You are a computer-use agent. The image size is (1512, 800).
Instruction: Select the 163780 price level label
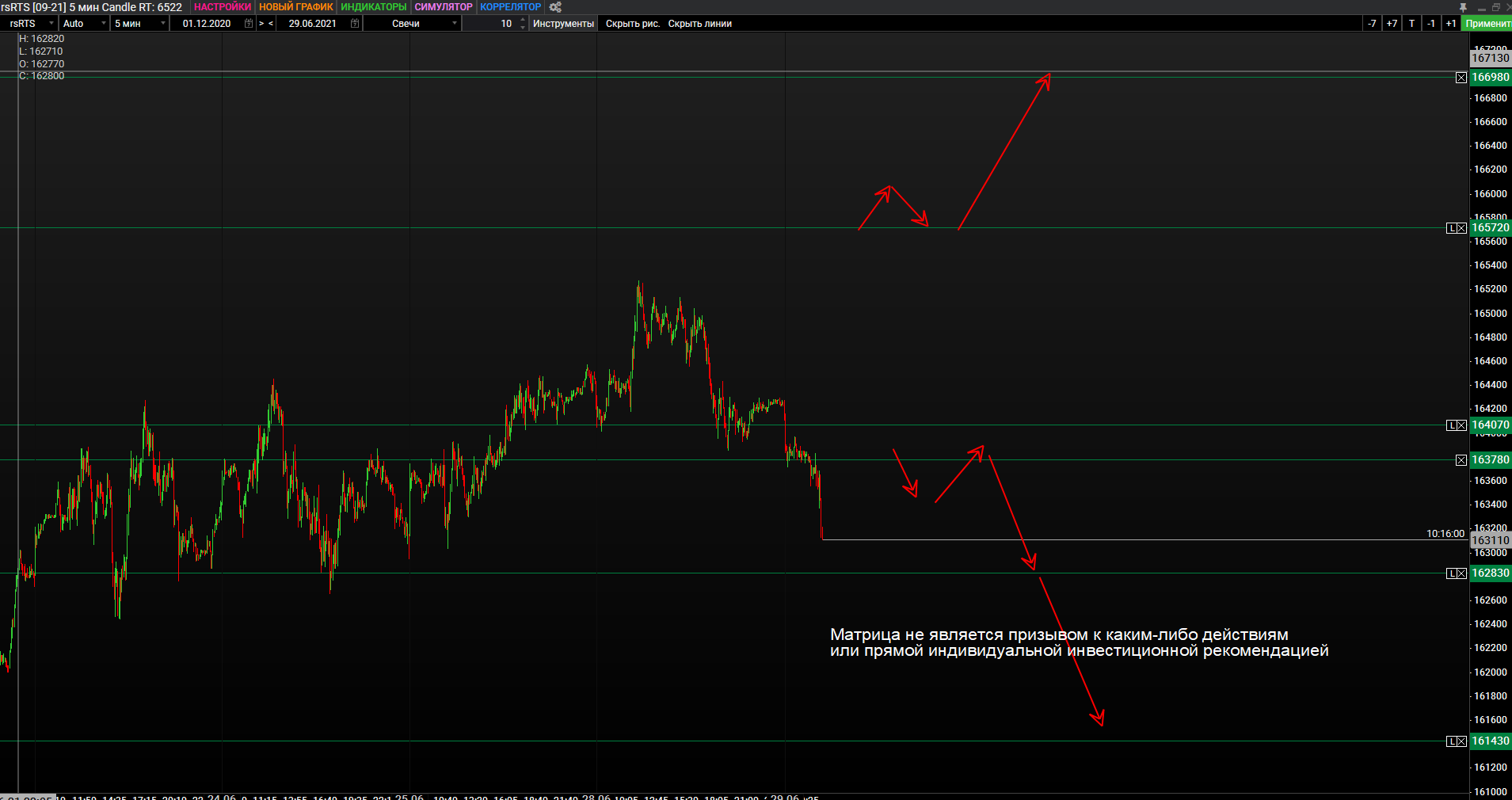tap(1491, 460)
